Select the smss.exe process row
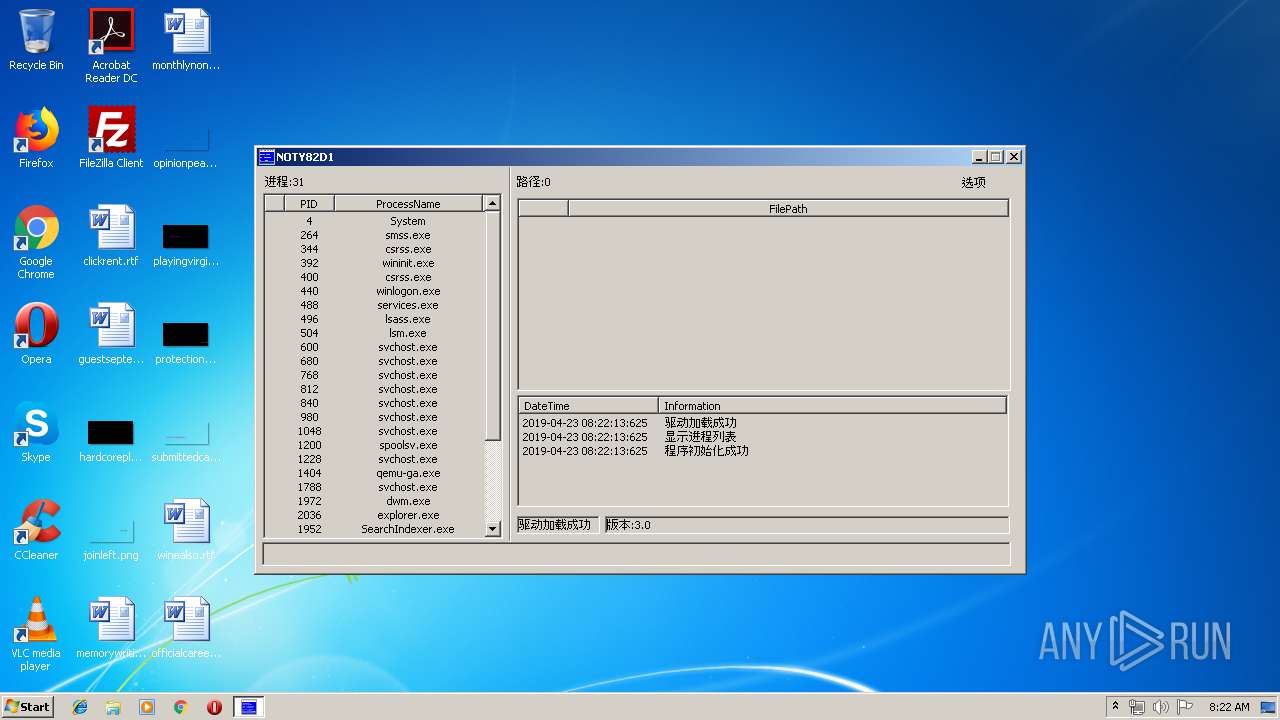This screenshot has height=720, width=1280. click(374, 235)
